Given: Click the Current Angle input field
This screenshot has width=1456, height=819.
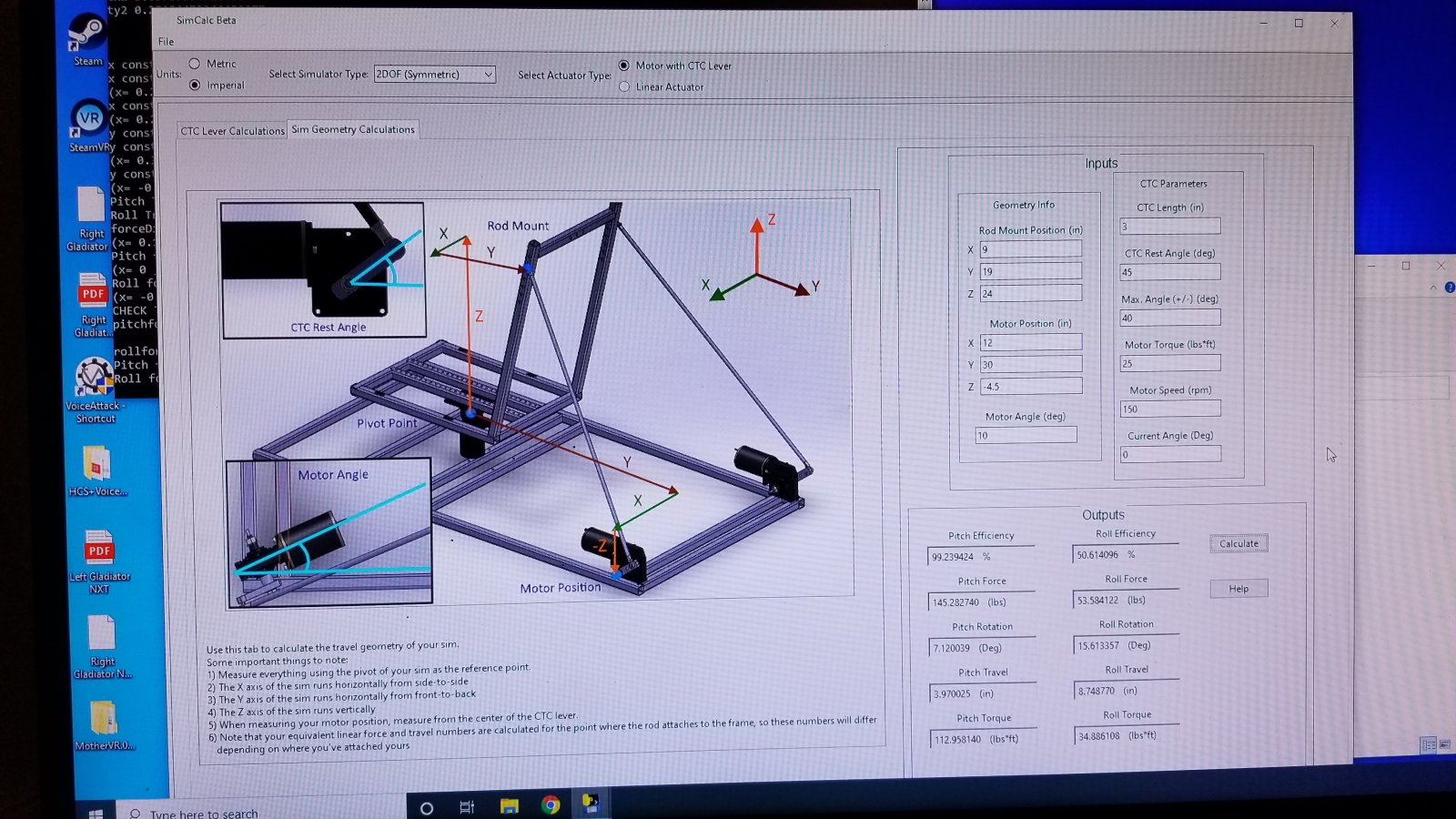Looking at the screenshot, I should coord(1170,454).
